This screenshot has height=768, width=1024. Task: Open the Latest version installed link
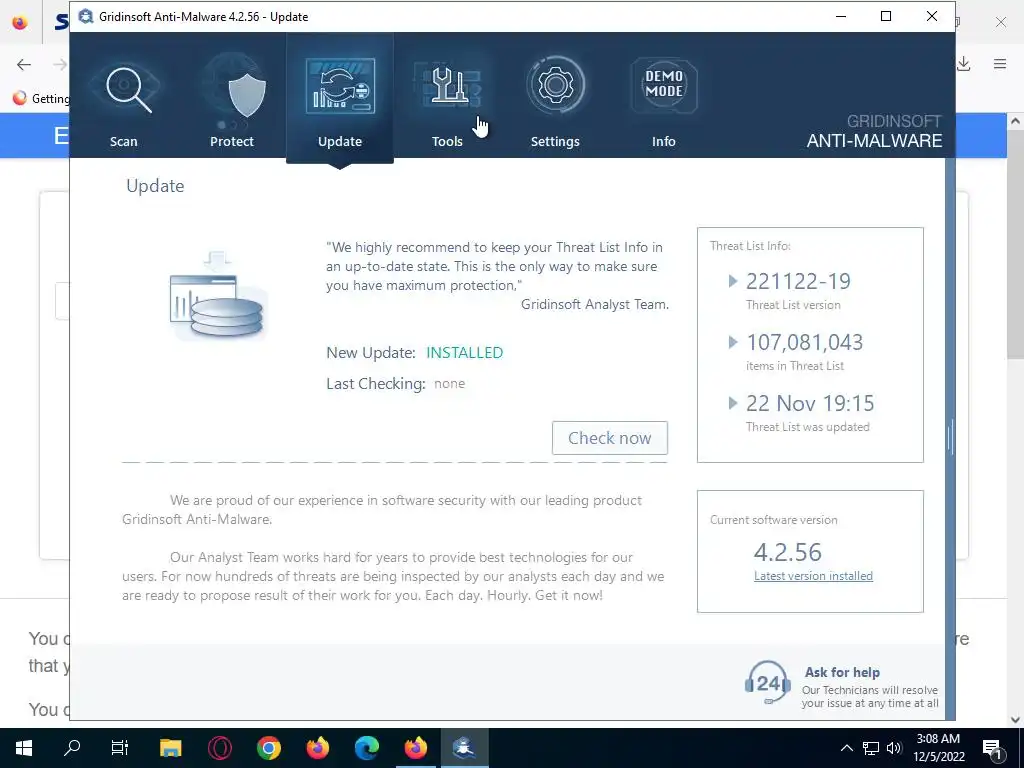click(x=813, y=576)
